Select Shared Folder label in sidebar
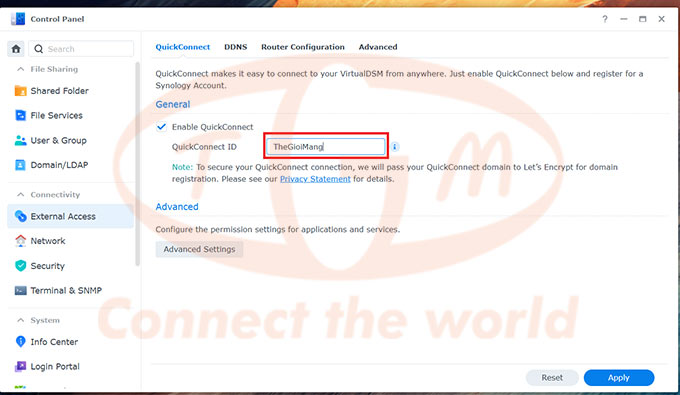Screen dimensions: 680x395 point(59,91)
